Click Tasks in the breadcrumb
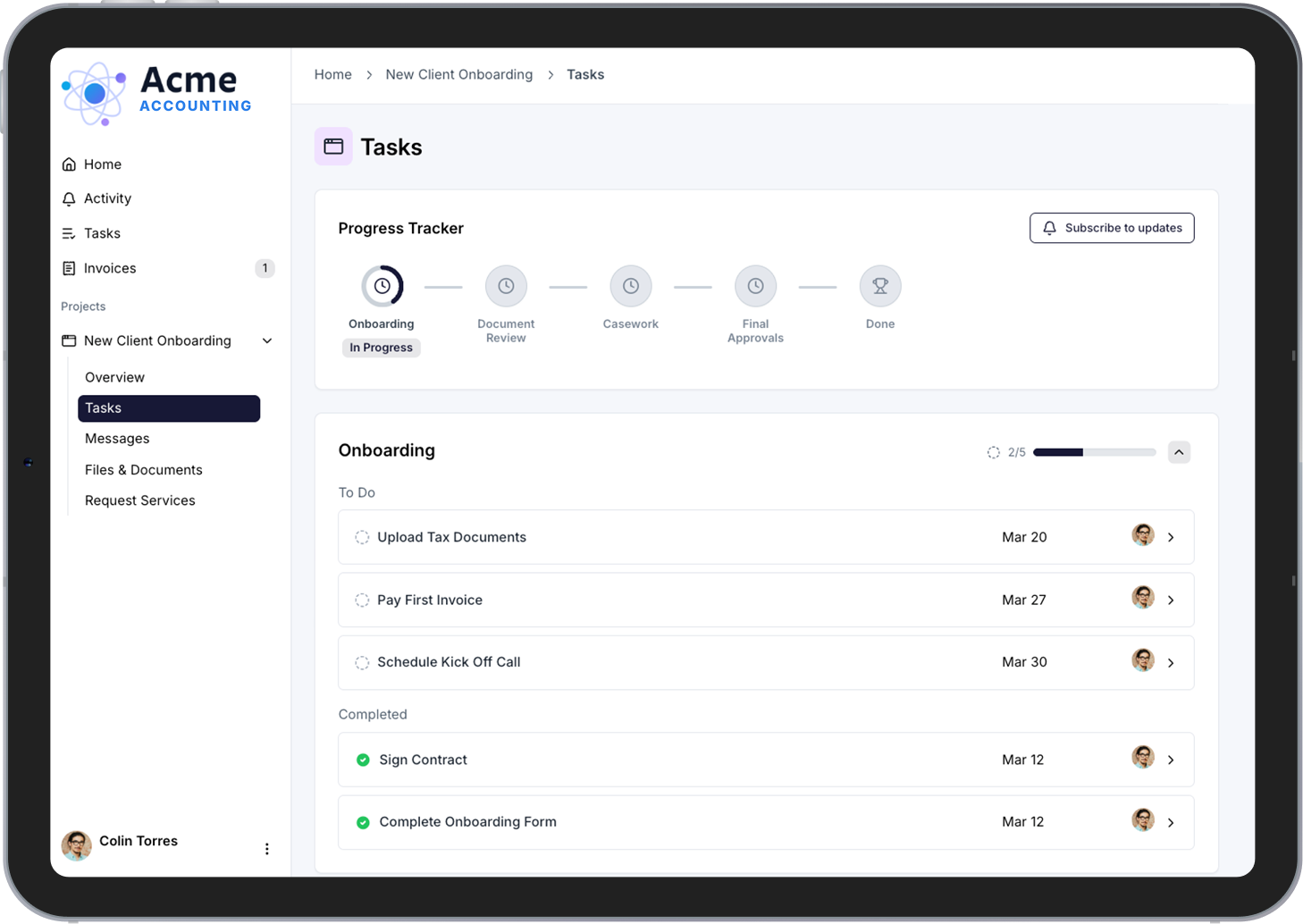Screen dimensions: 1303x924 tap(585, 74)
